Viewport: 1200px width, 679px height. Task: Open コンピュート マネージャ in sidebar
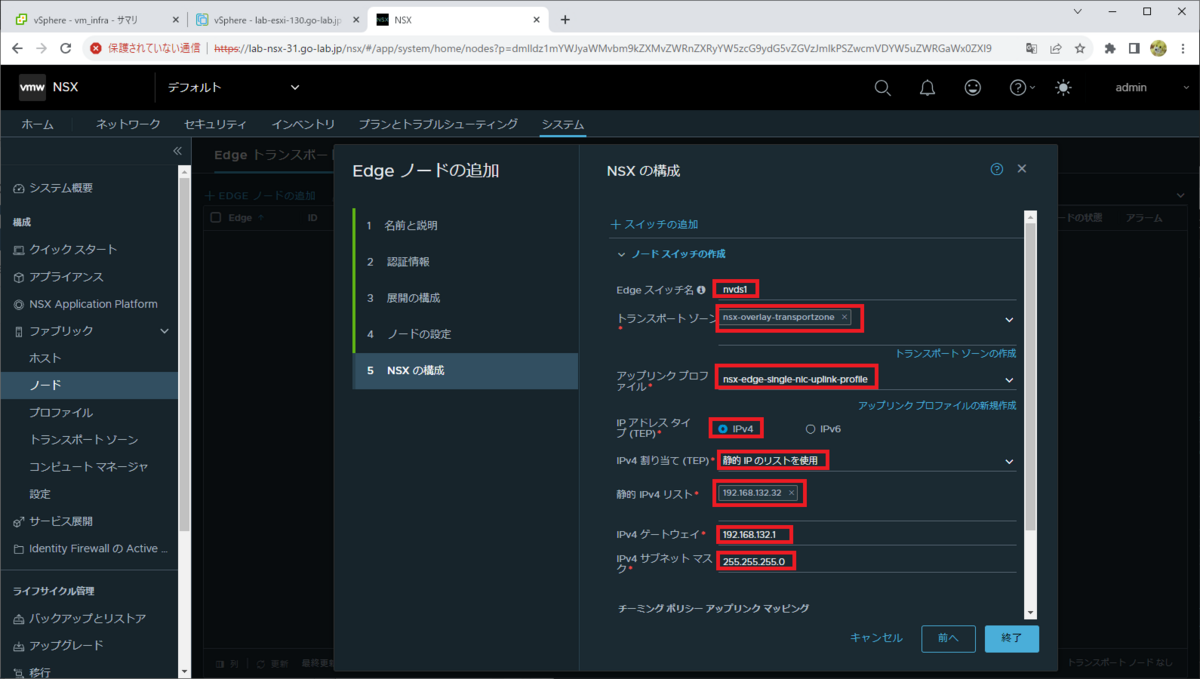click(90, 467)
